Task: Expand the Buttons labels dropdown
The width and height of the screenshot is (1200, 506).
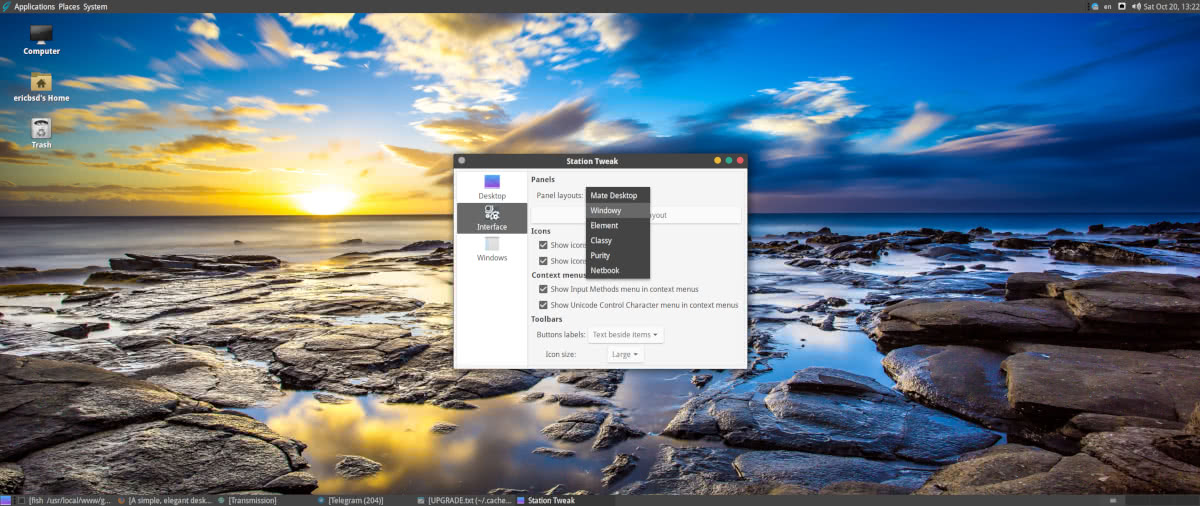Action: 626,335
